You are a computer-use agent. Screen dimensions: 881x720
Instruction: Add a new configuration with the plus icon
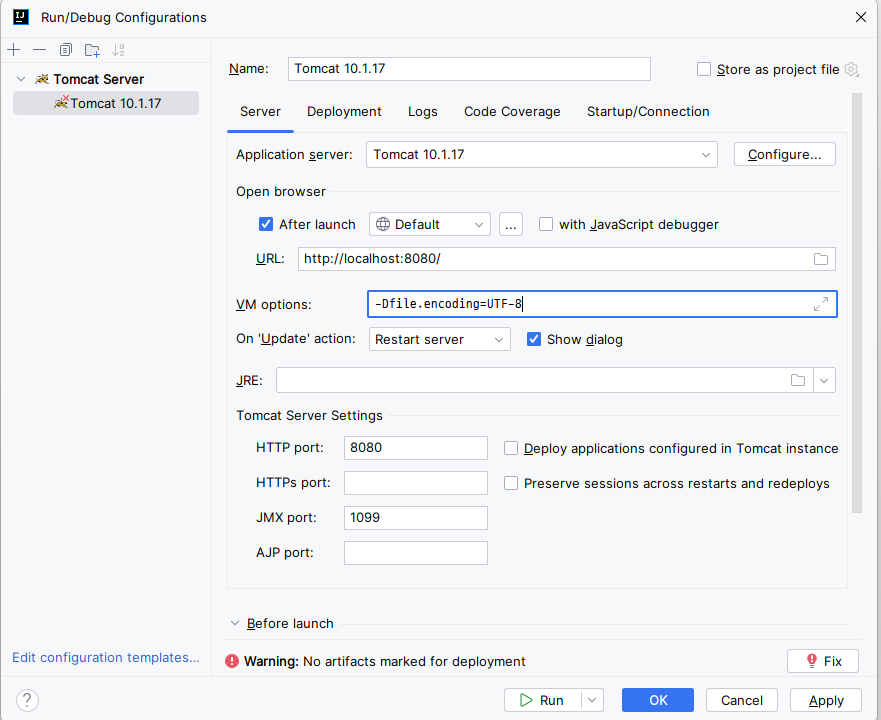13,50
